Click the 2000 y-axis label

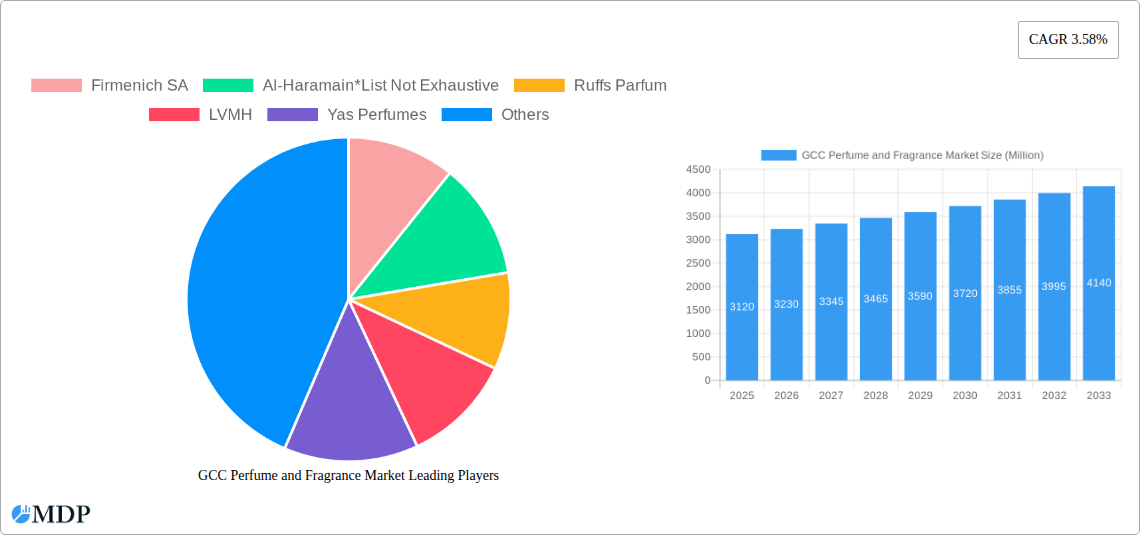[698, 286]
